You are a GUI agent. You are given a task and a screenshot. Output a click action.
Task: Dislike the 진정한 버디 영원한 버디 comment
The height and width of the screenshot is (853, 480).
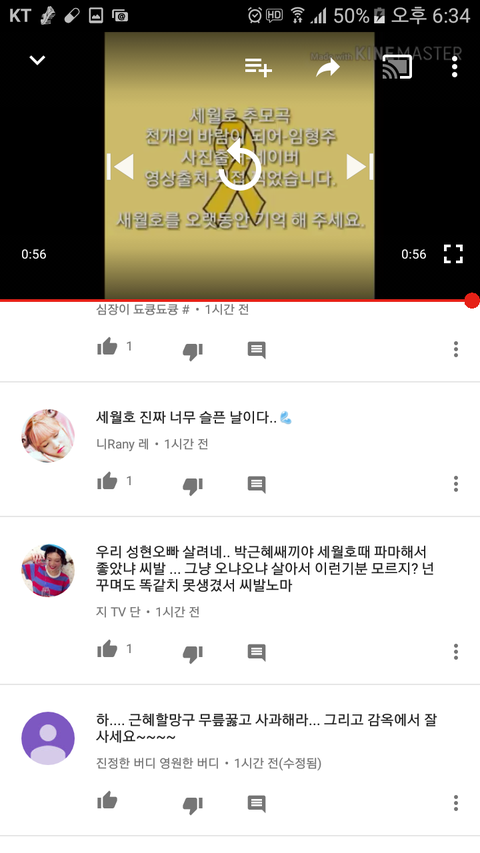pyautogui.click(x=193, y=805)
